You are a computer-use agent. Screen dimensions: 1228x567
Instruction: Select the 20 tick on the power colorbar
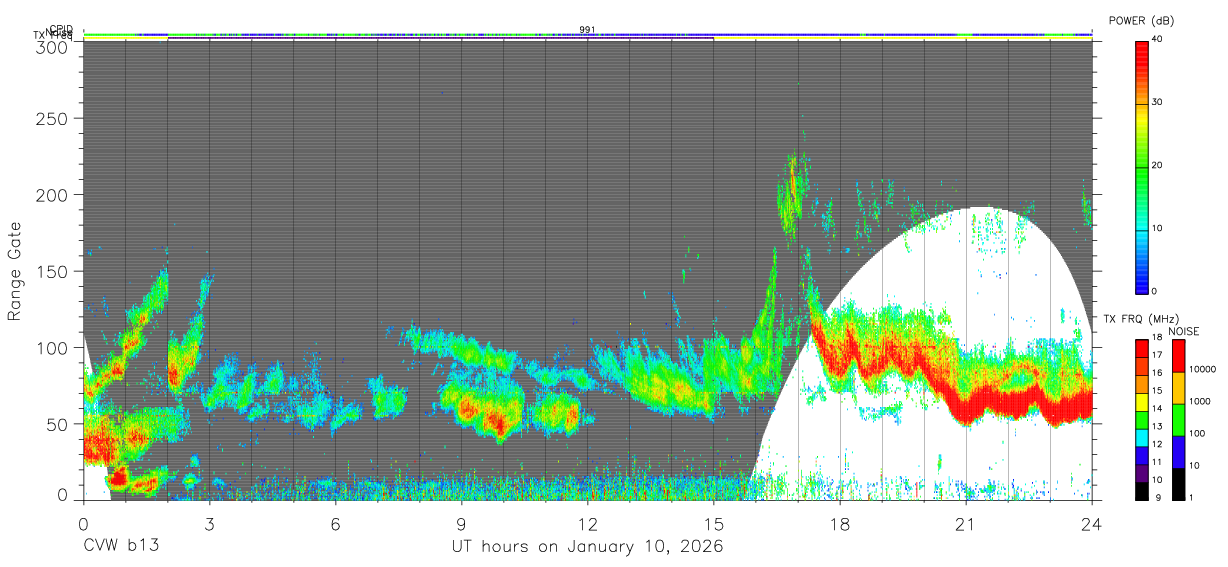pyautogui.click(x=1156, y=165)
